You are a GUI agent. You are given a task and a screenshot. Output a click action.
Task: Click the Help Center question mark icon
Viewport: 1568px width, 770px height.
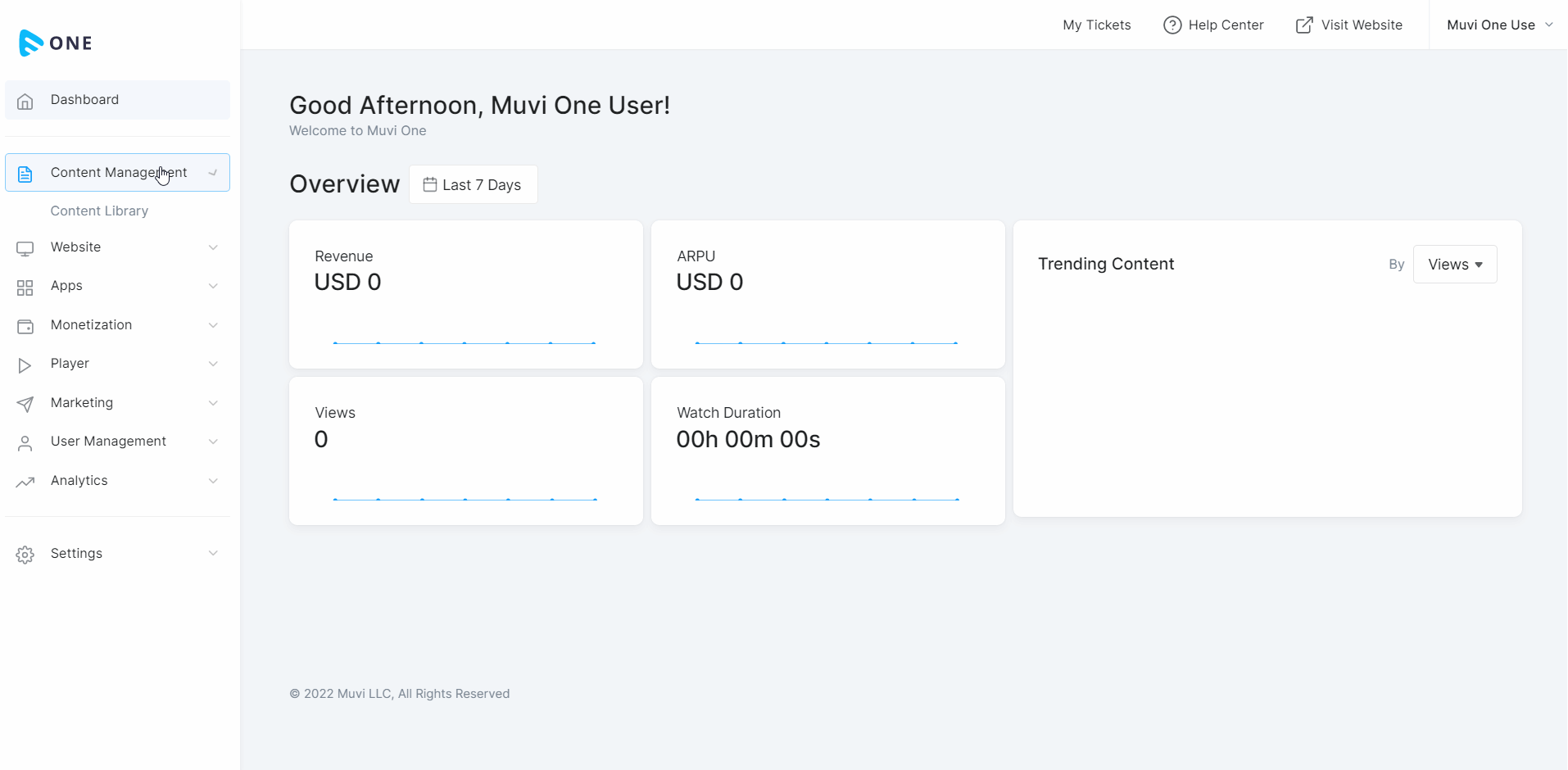[1172, 25]
